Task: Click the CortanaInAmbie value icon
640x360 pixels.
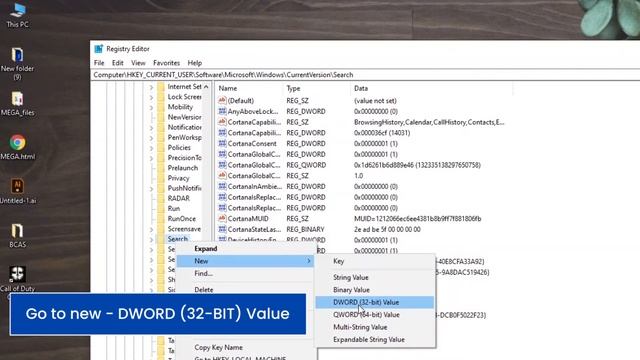Action: 222,186
